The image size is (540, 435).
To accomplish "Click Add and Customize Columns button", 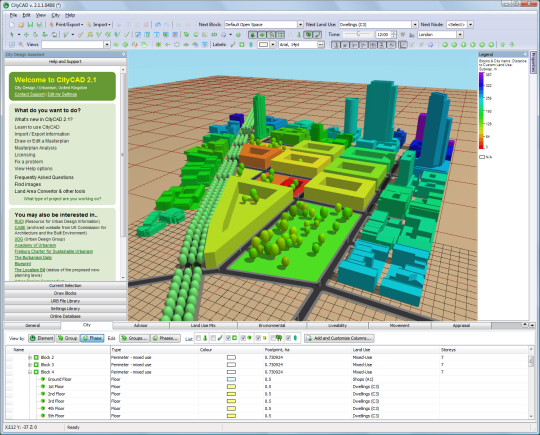I will (339, 338).
